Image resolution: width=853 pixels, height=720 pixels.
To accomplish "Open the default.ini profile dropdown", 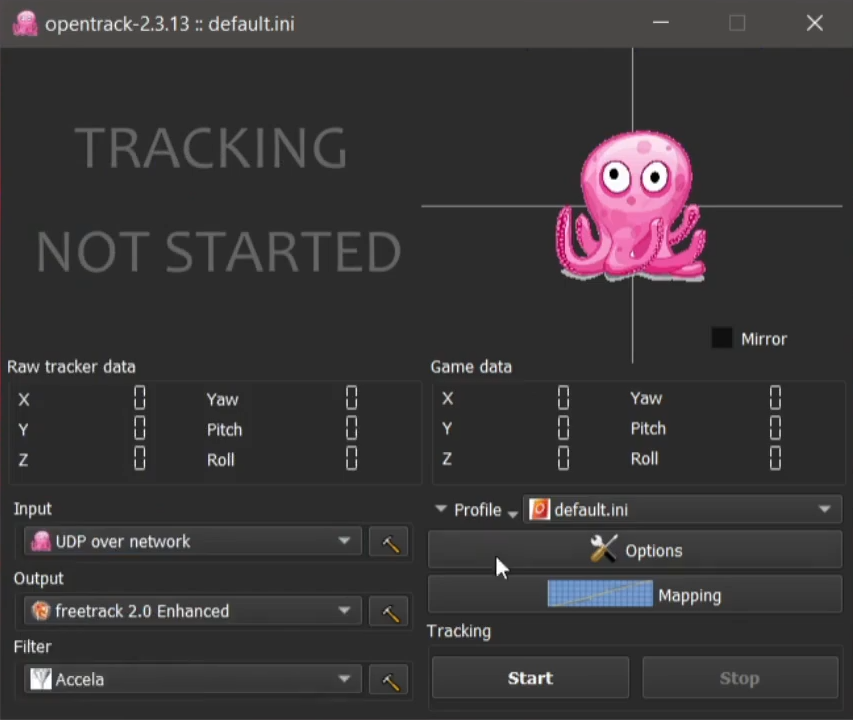I will 682,510.
